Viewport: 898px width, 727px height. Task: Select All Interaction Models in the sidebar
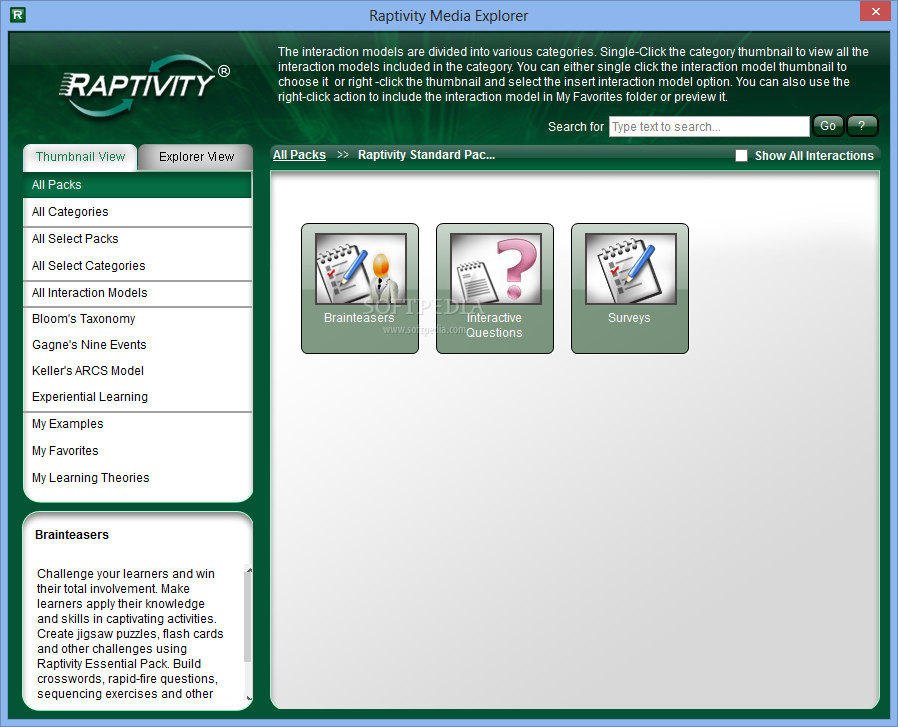tap(137, 293)
